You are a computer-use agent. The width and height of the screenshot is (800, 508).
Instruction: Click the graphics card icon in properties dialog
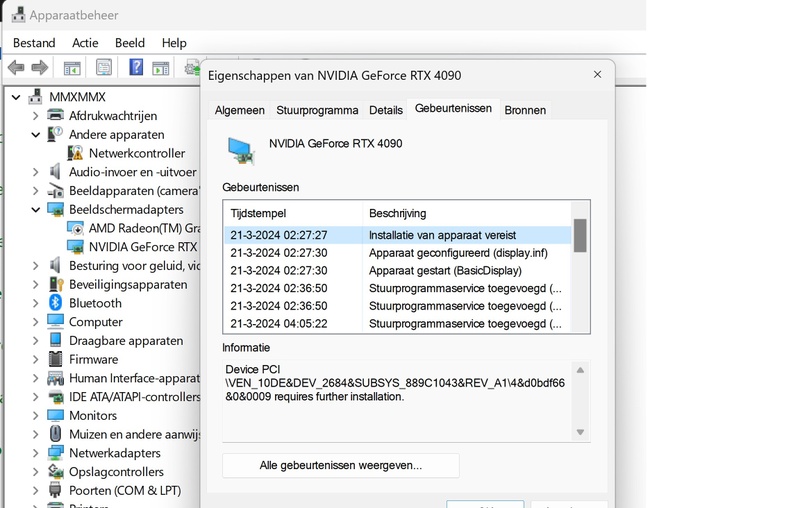tap(241, 151)
